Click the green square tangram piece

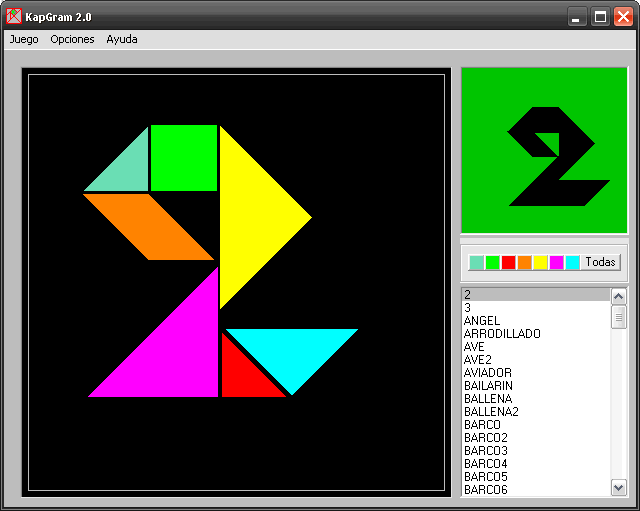[184, 158]
